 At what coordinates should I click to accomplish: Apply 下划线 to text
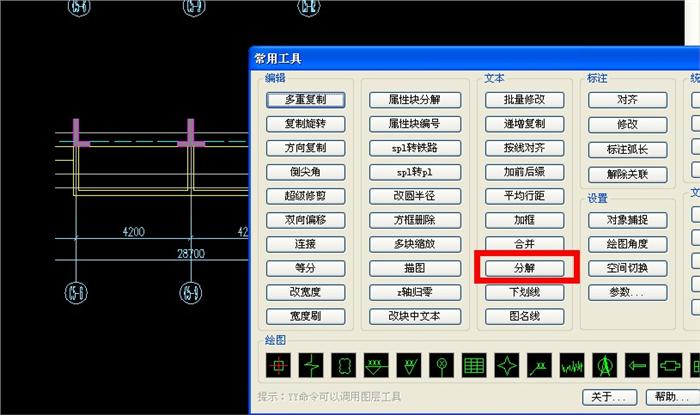click(525, 293)
